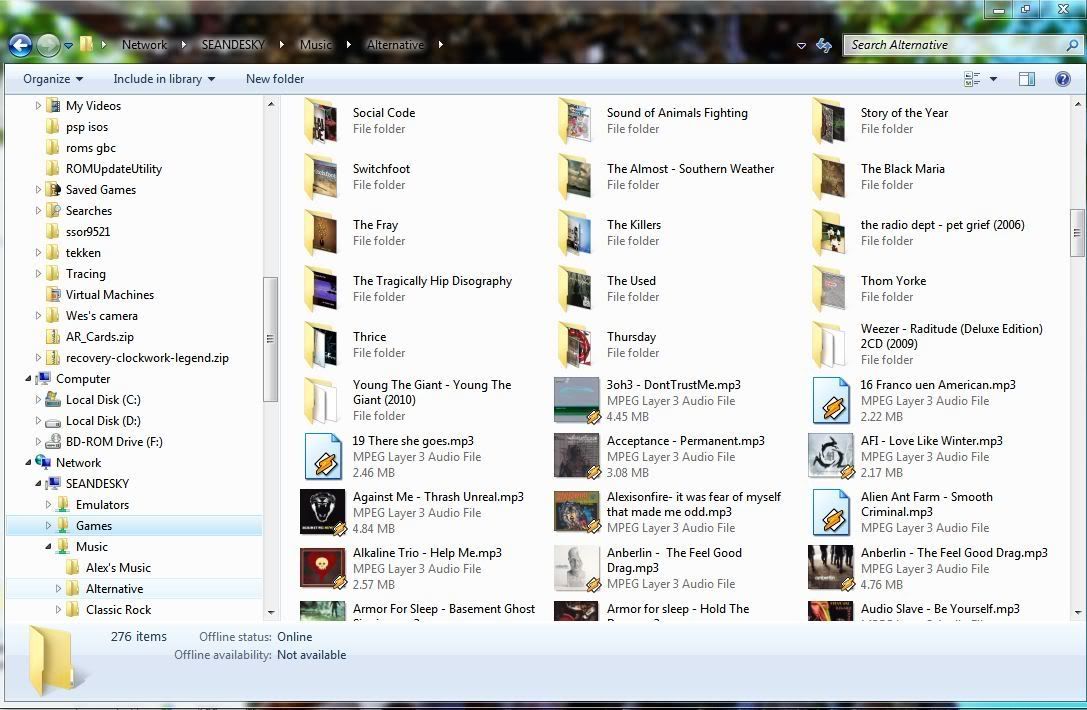The image size is (1087, 710).
Task: Select 16 Franco uen American.mp3 icon
Action: tap(831, 401)
